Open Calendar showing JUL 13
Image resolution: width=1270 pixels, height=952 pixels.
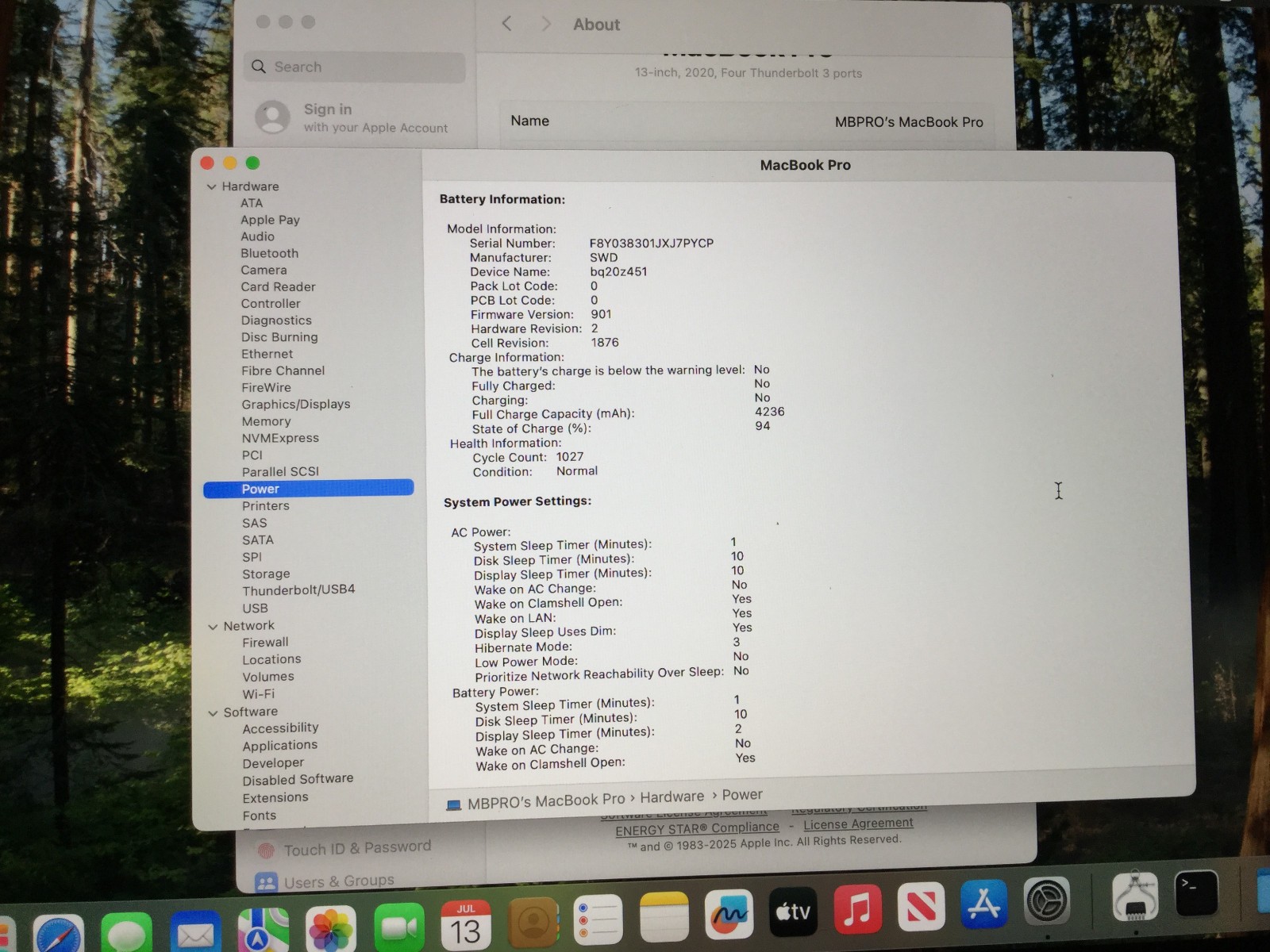click(466, 925)
